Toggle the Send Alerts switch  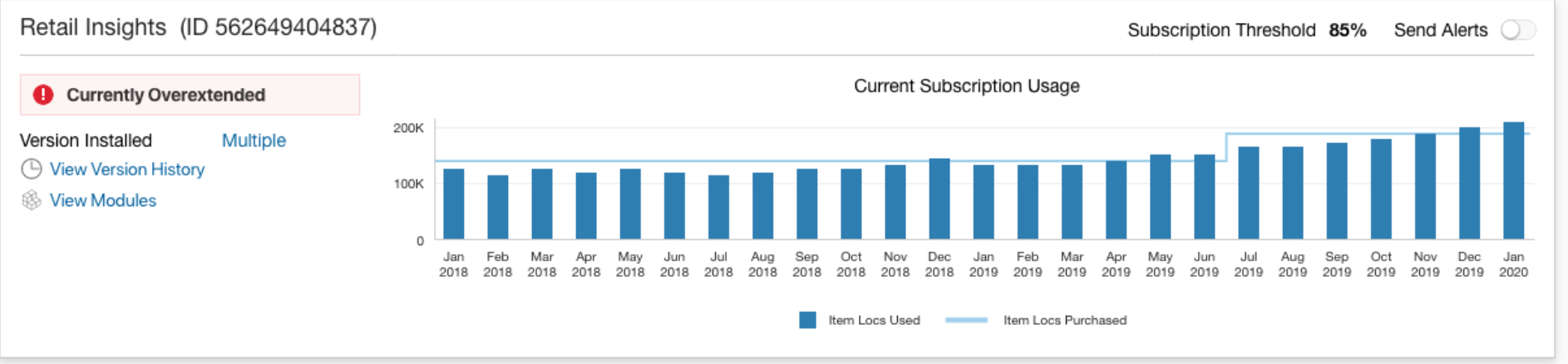pos(1517,30)
